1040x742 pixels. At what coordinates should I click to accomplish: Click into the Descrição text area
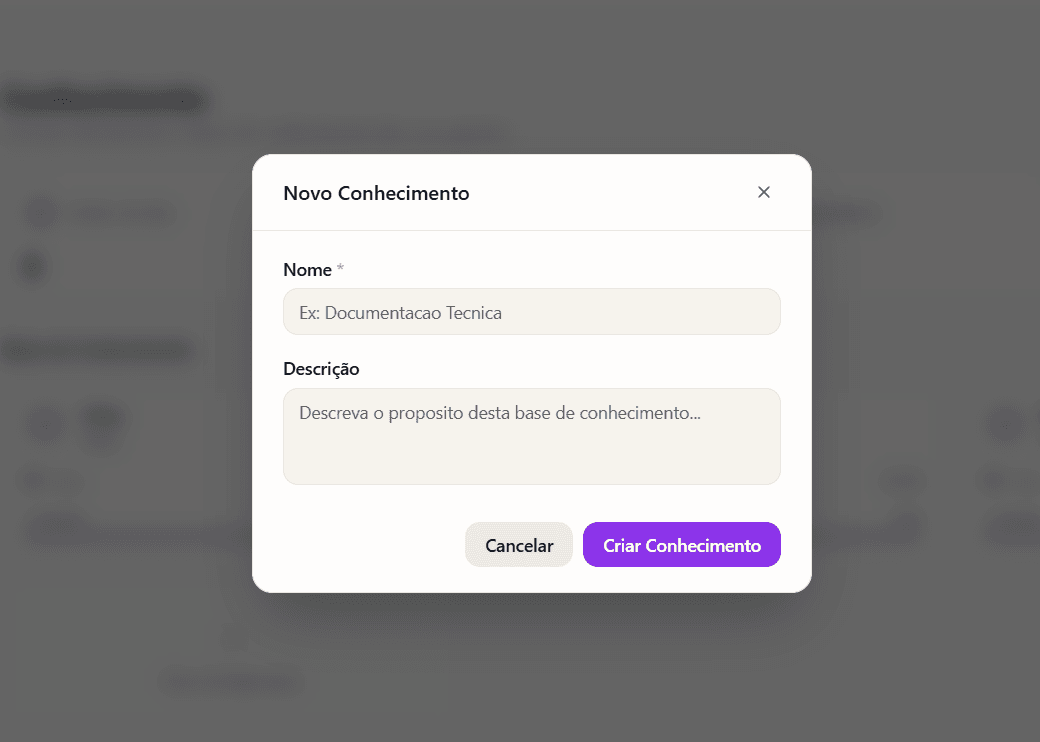click(x=531, y=436)
